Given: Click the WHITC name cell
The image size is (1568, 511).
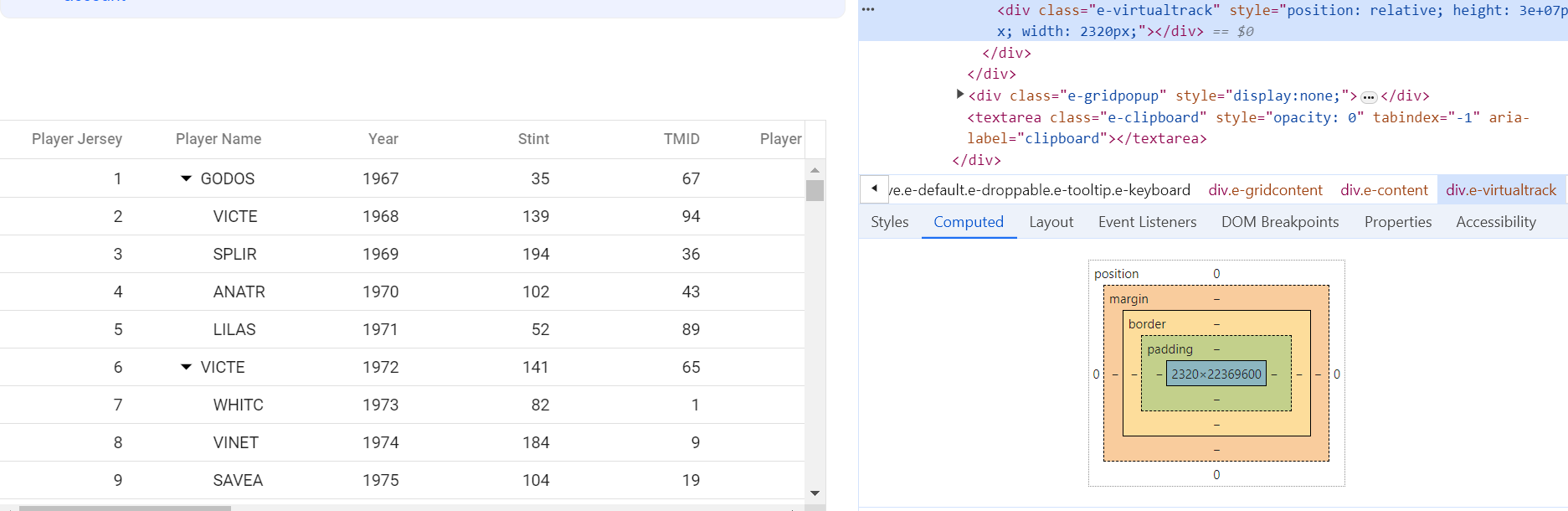Looking at the screenshot, I should click(239, 405).
